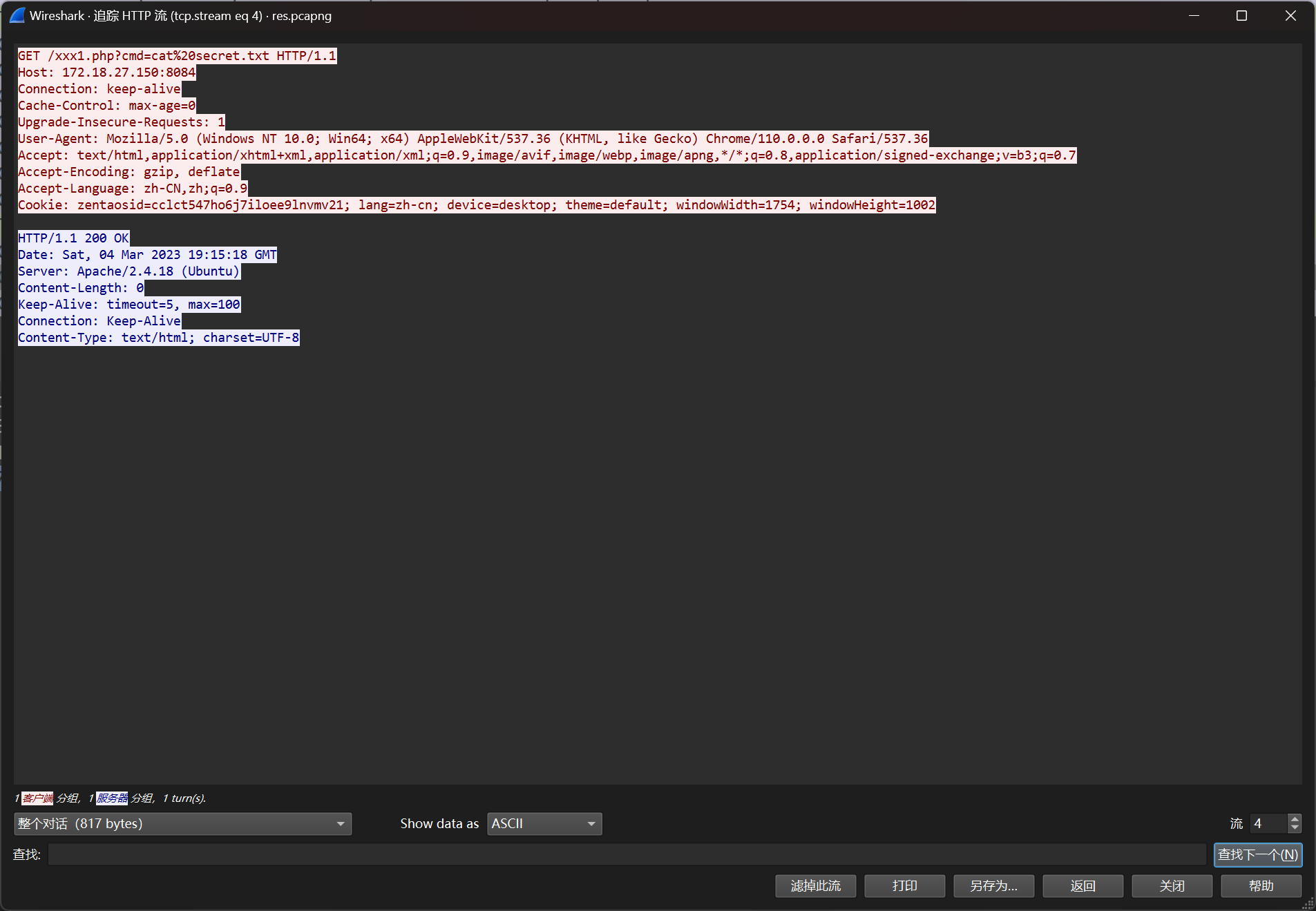Increase the stream number with the up arrow
The width and height of the screenshot is (1316, 911).
pos(1295,818)
